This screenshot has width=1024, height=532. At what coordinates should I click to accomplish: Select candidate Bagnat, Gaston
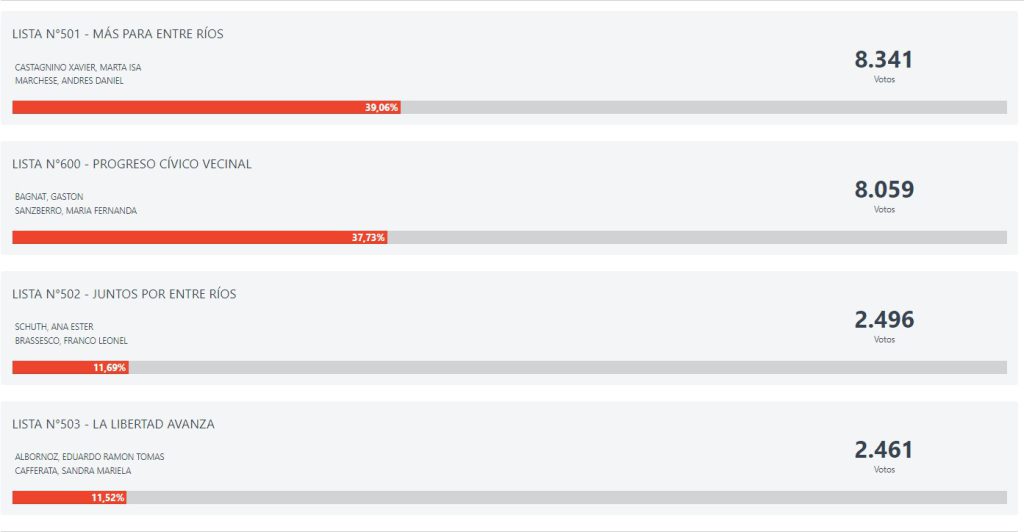pyautogui.click(x=49, y=196)
